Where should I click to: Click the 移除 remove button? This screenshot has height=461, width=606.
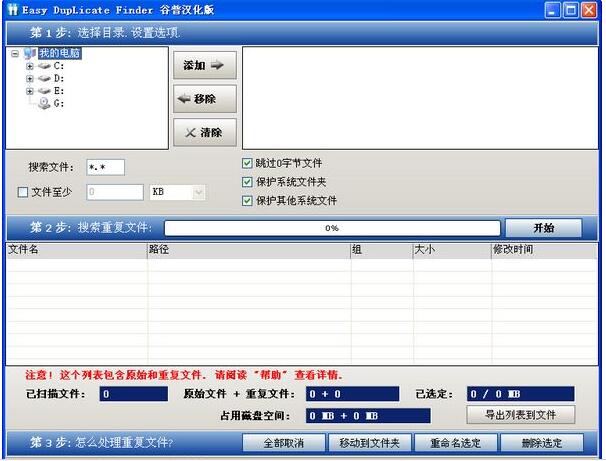(x=205, y=99)
